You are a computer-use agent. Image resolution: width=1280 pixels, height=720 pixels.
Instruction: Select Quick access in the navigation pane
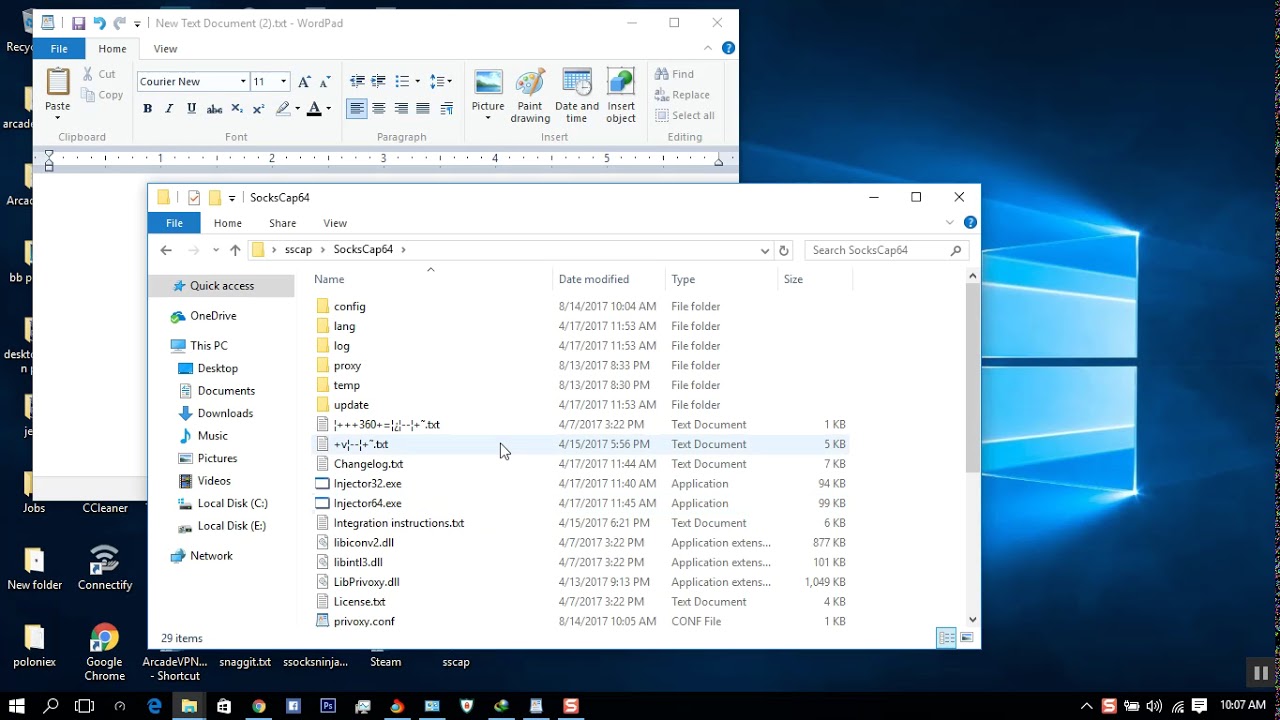222,286
